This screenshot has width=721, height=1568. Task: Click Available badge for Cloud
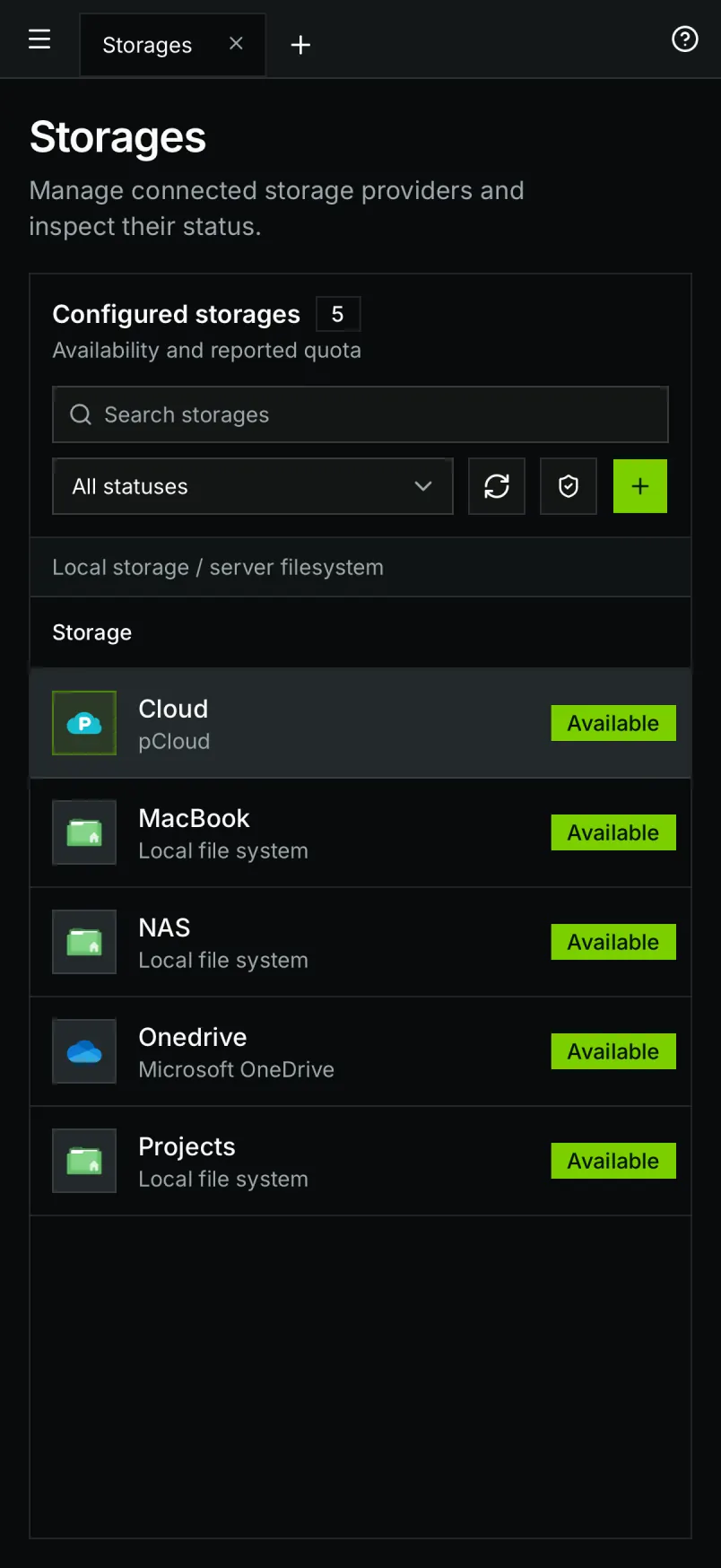click(613, 723)
